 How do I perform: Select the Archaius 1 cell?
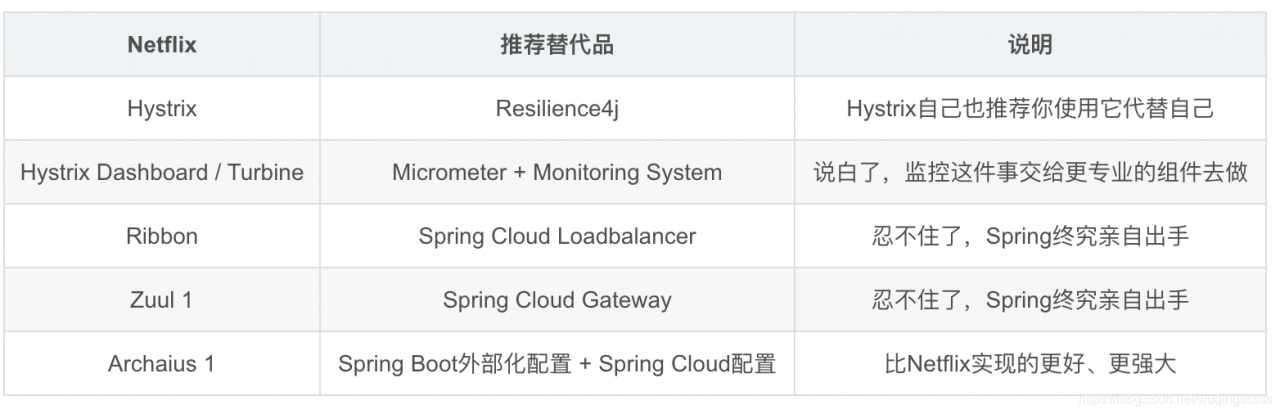(x=162, y=364)
